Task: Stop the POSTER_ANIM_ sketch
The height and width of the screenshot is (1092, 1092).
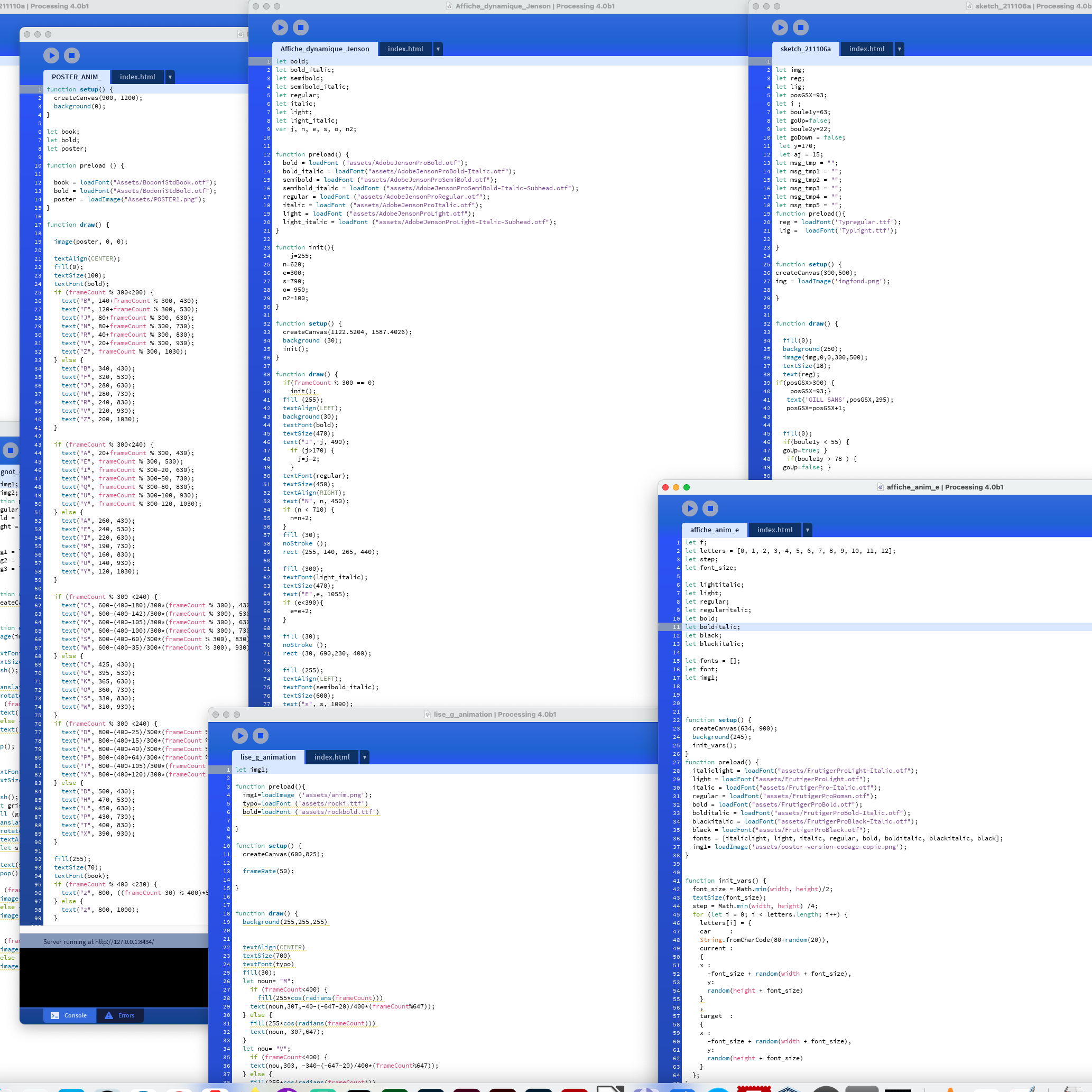Action: click(x=72, y=55)
